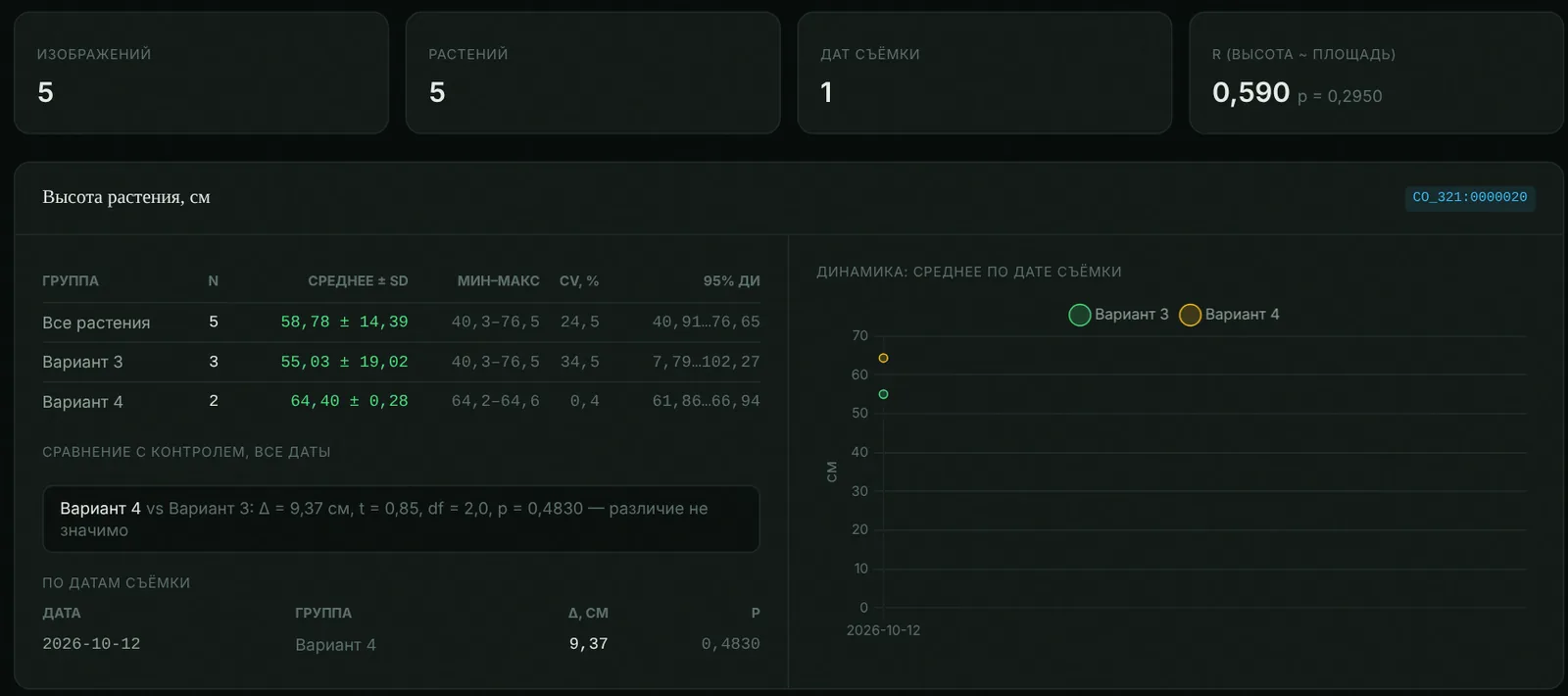1568x696 pixels.
Task: Select the Вариант 4 table row
Action: (401, 401)
